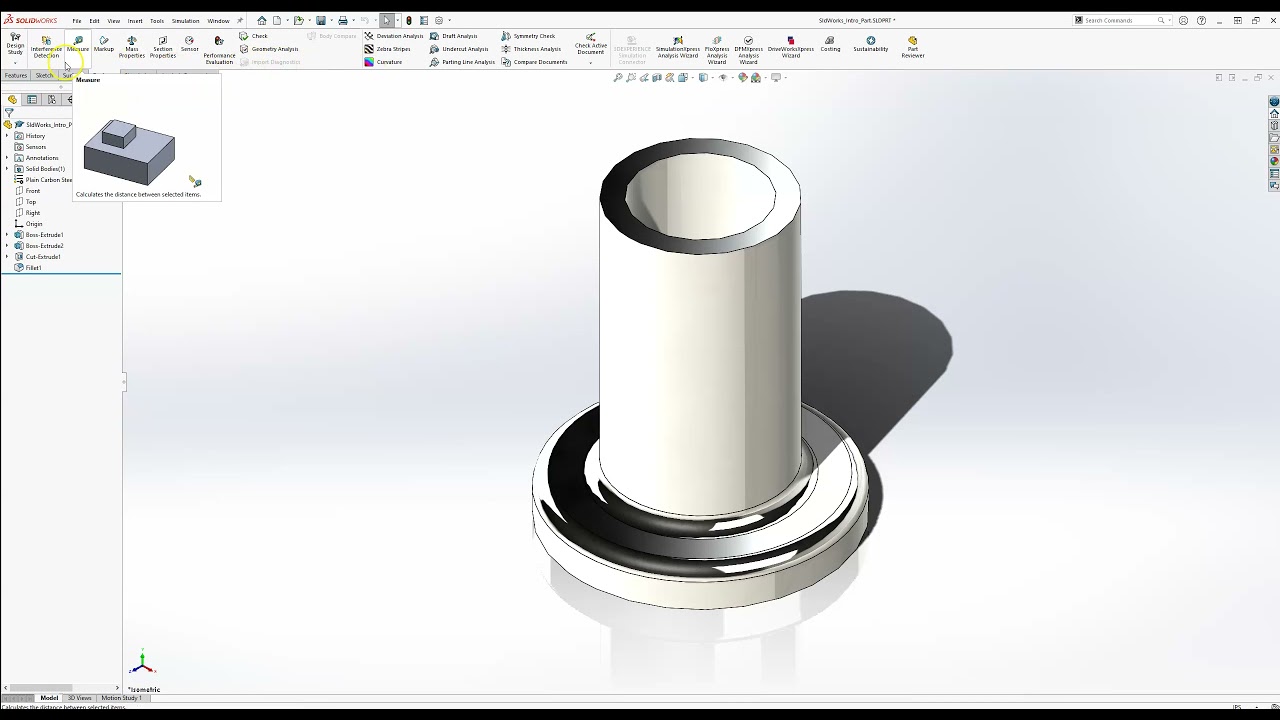Click the Rebuild traffic light icon
This screenshot has height=720, width=1280.
pos(408,20)
